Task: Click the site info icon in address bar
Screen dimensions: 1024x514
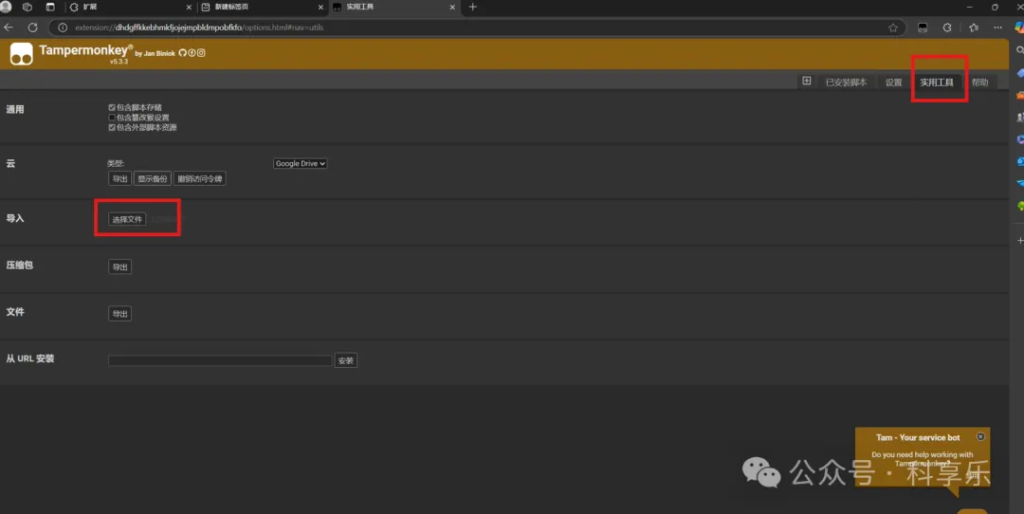Action: tap(63, 27)
